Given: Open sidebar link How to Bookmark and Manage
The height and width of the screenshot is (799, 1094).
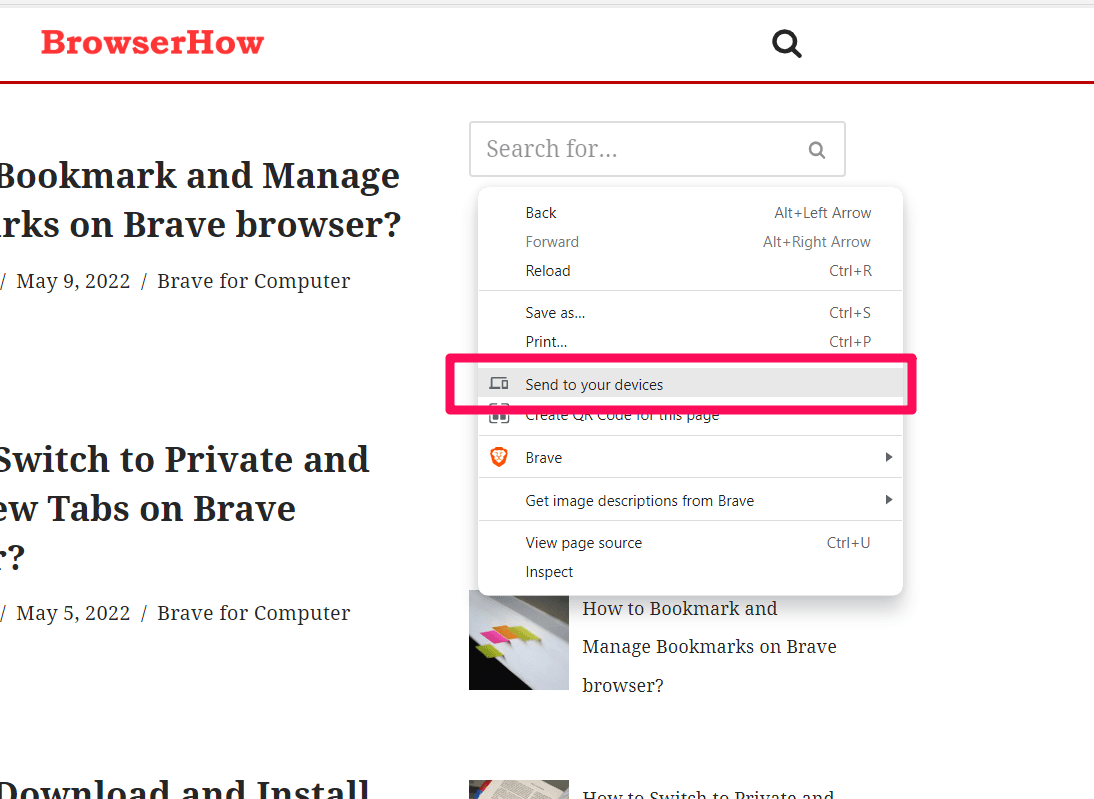Looking at the screenshot, I should (x=709, y=647).
